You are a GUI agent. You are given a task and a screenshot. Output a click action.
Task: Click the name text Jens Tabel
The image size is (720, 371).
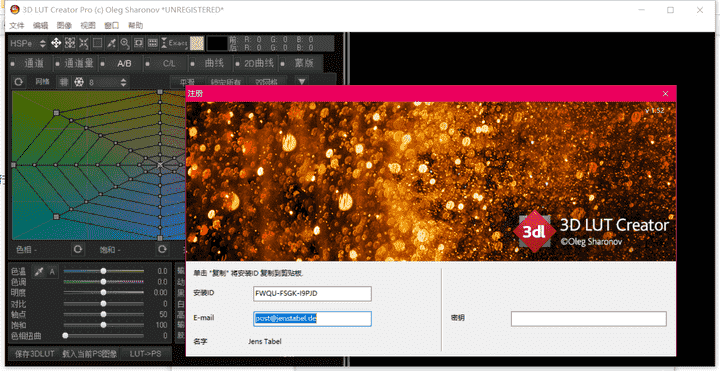[265, 342]
